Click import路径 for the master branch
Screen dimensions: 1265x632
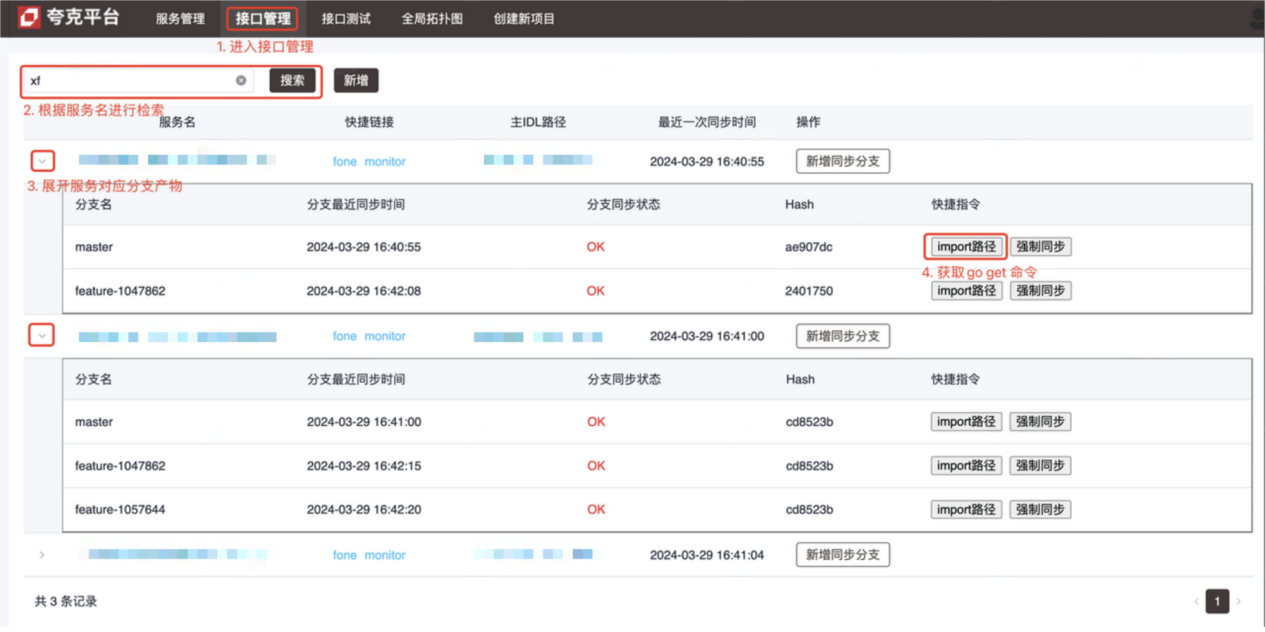966,246
